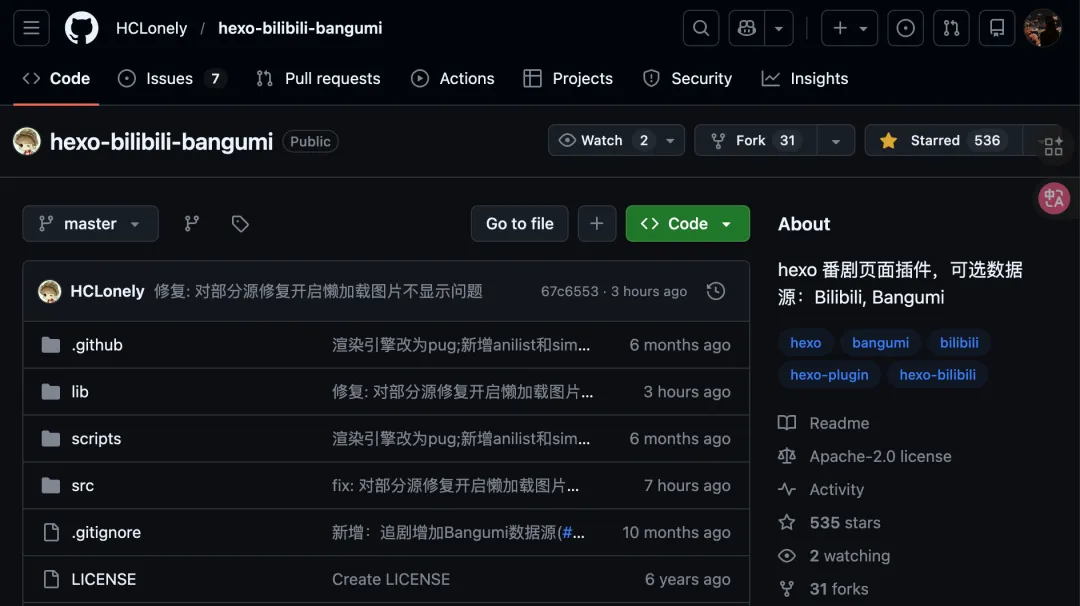Switch to the Actions tab
The image size is (1080, 606).
[x=453, y=79]
